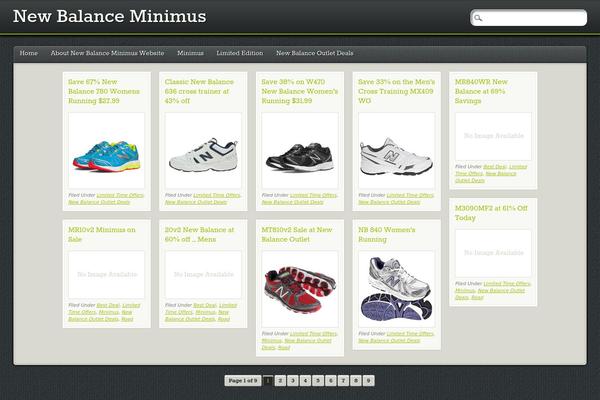Click Best Deal category under MR10v2 post

108,305
